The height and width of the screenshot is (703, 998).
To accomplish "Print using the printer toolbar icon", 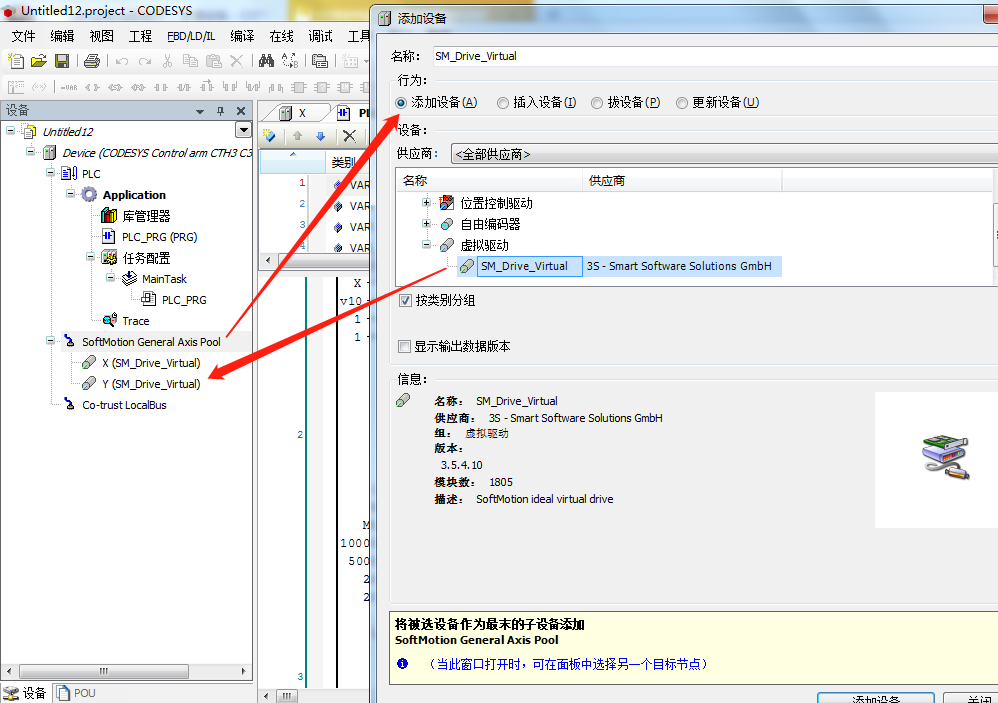I will 92,61.
